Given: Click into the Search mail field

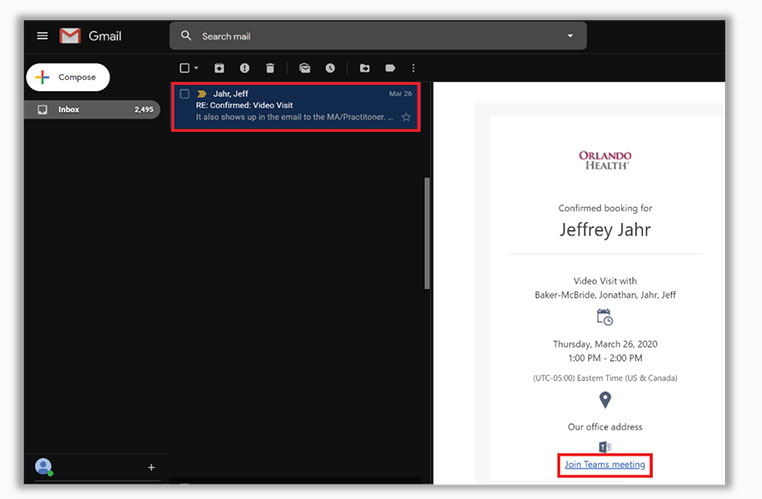Looking at the screenshot, I should 370,36.
